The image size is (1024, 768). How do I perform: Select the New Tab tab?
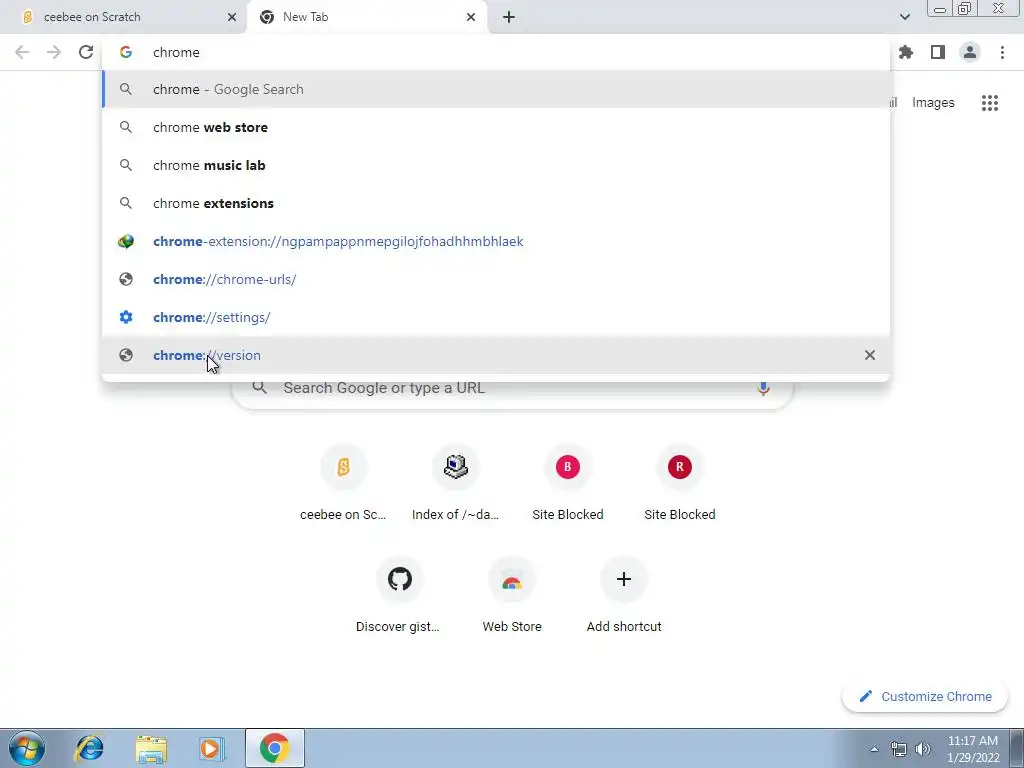click(366, 17)
